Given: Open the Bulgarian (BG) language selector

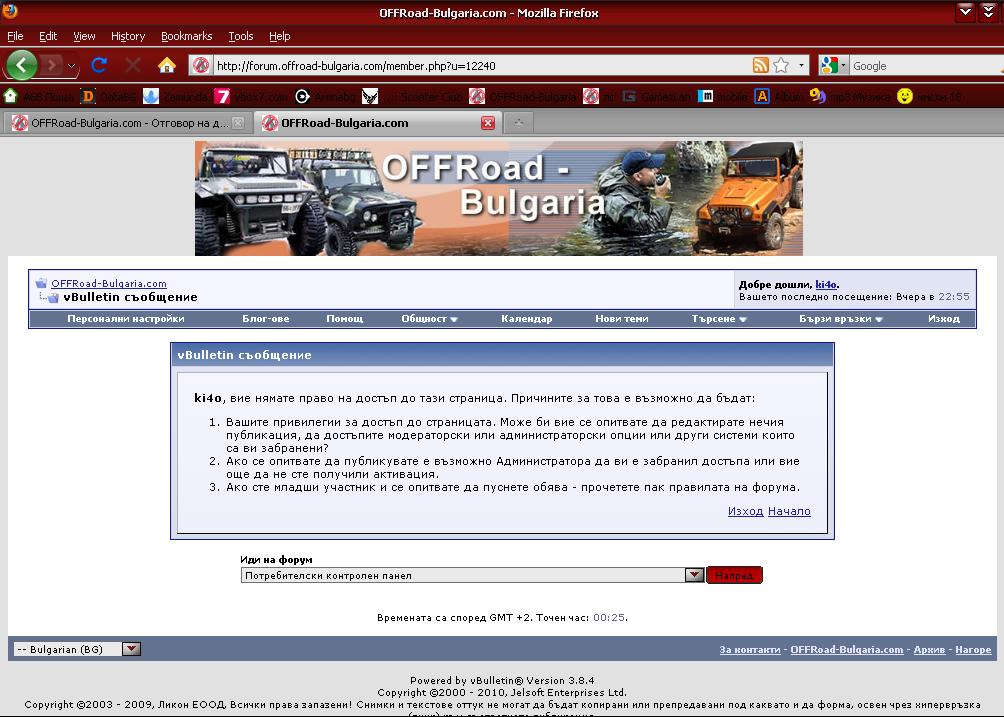Looking at the screenshot, I should coord(77,649).
